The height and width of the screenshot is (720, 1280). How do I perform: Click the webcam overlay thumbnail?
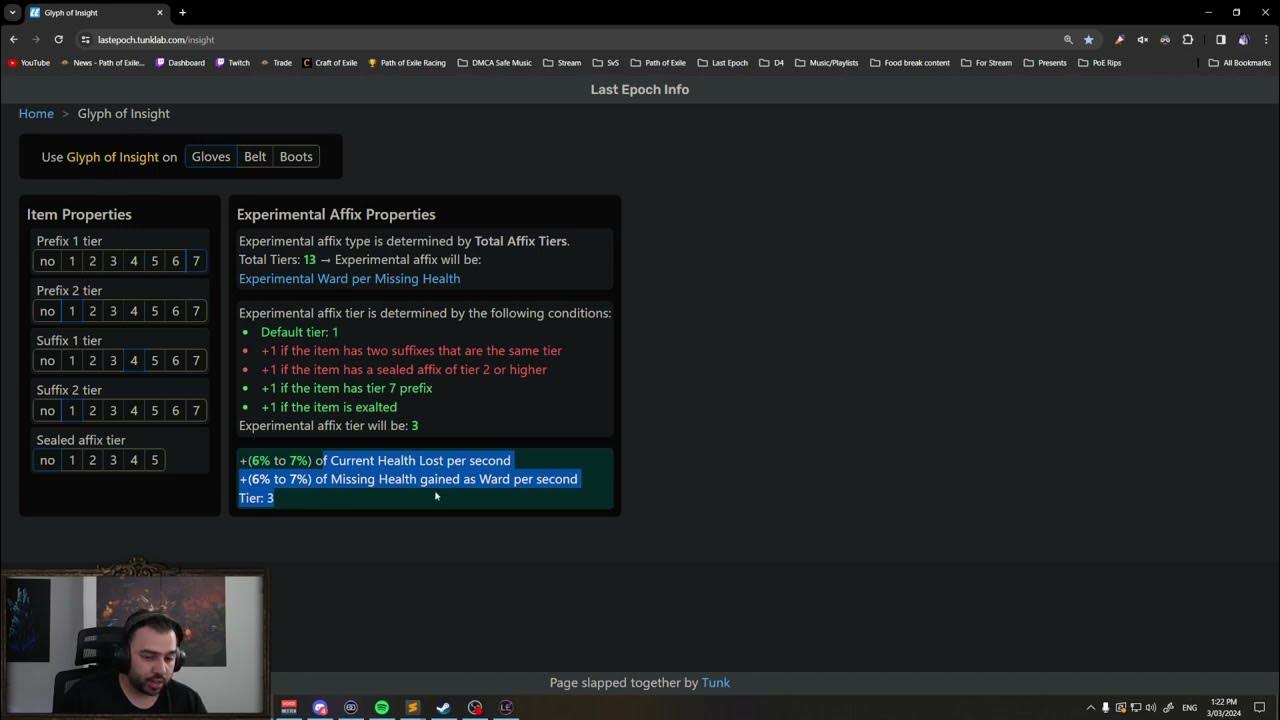coord(134,643)
